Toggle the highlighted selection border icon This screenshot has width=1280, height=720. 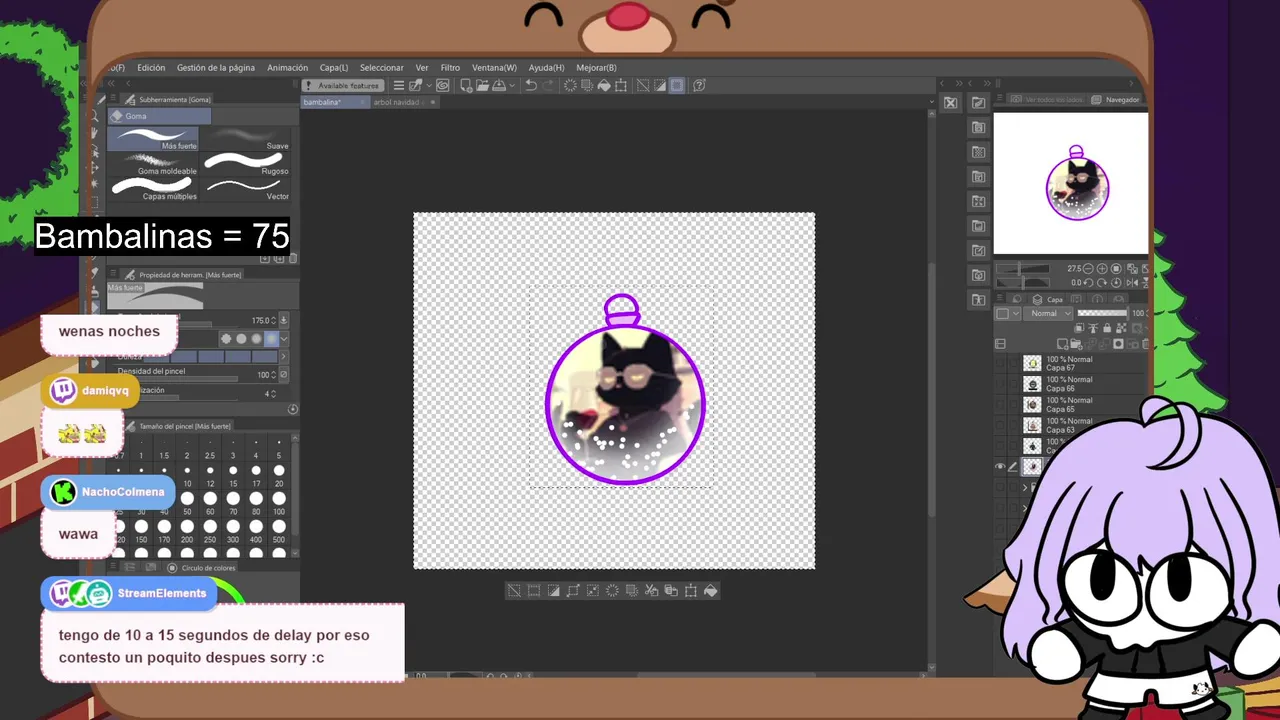(x=677, y=85)
